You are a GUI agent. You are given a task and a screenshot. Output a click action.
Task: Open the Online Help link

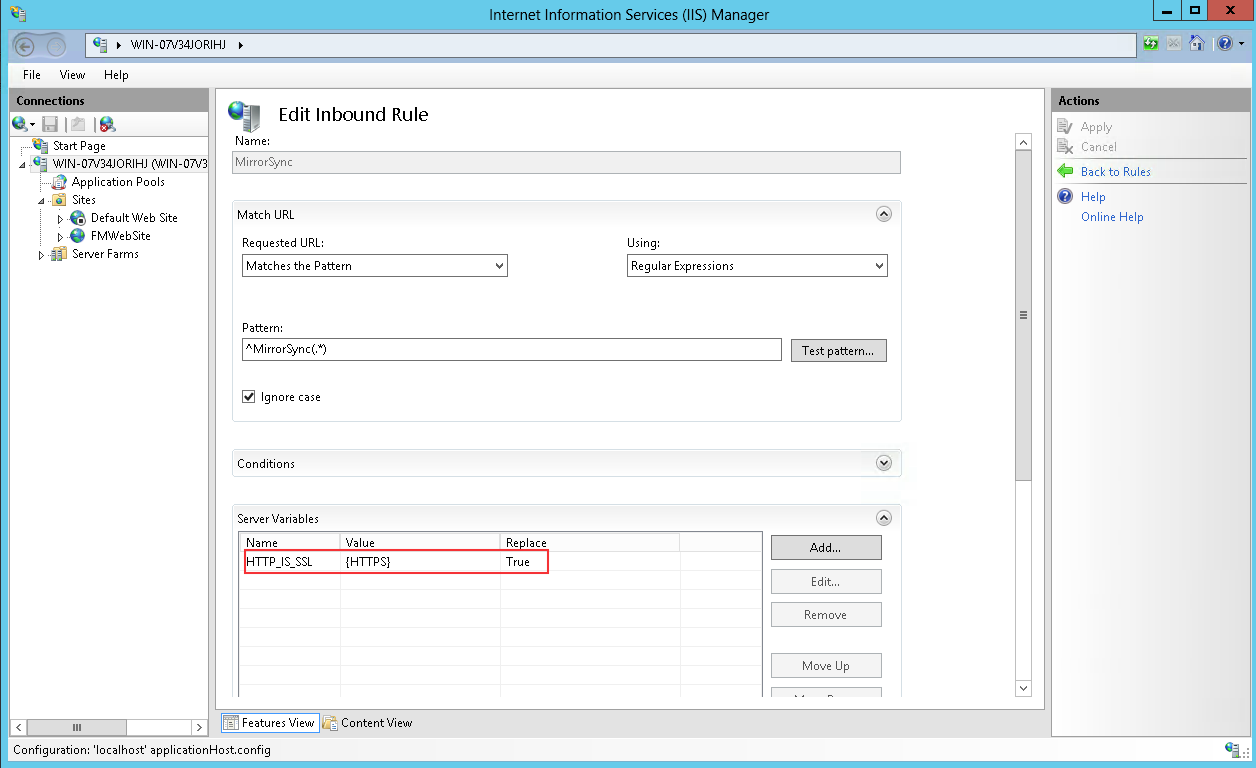click(x=1112, y=217)
